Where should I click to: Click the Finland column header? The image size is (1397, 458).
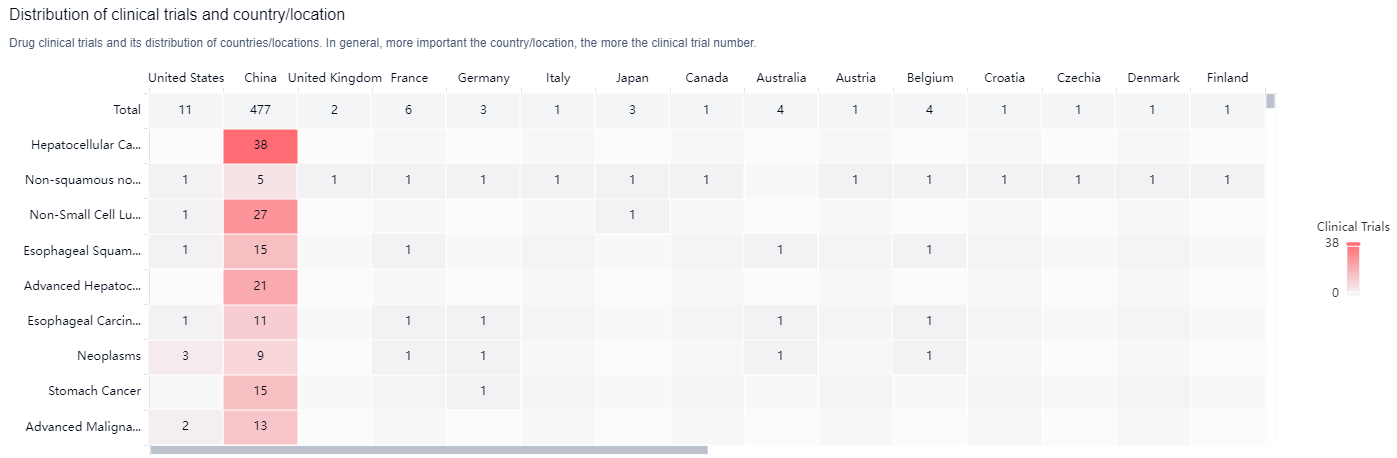1227,78
